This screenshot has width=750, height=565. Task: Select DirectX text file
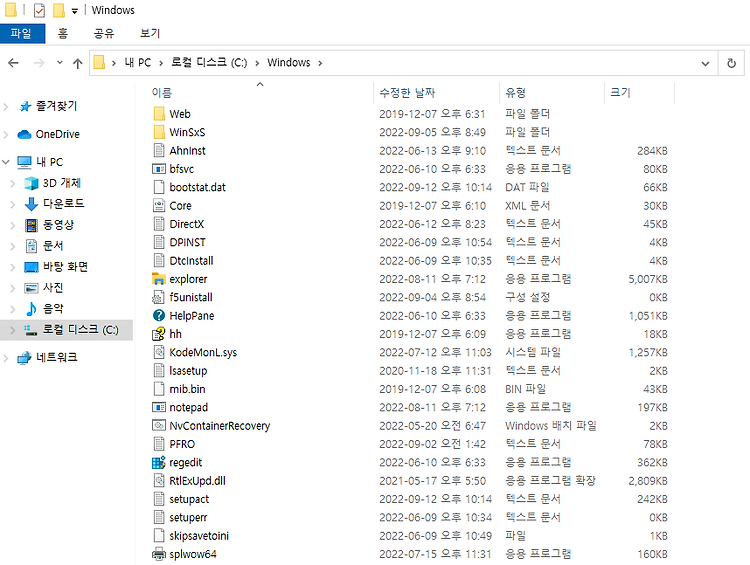(187, 224)
